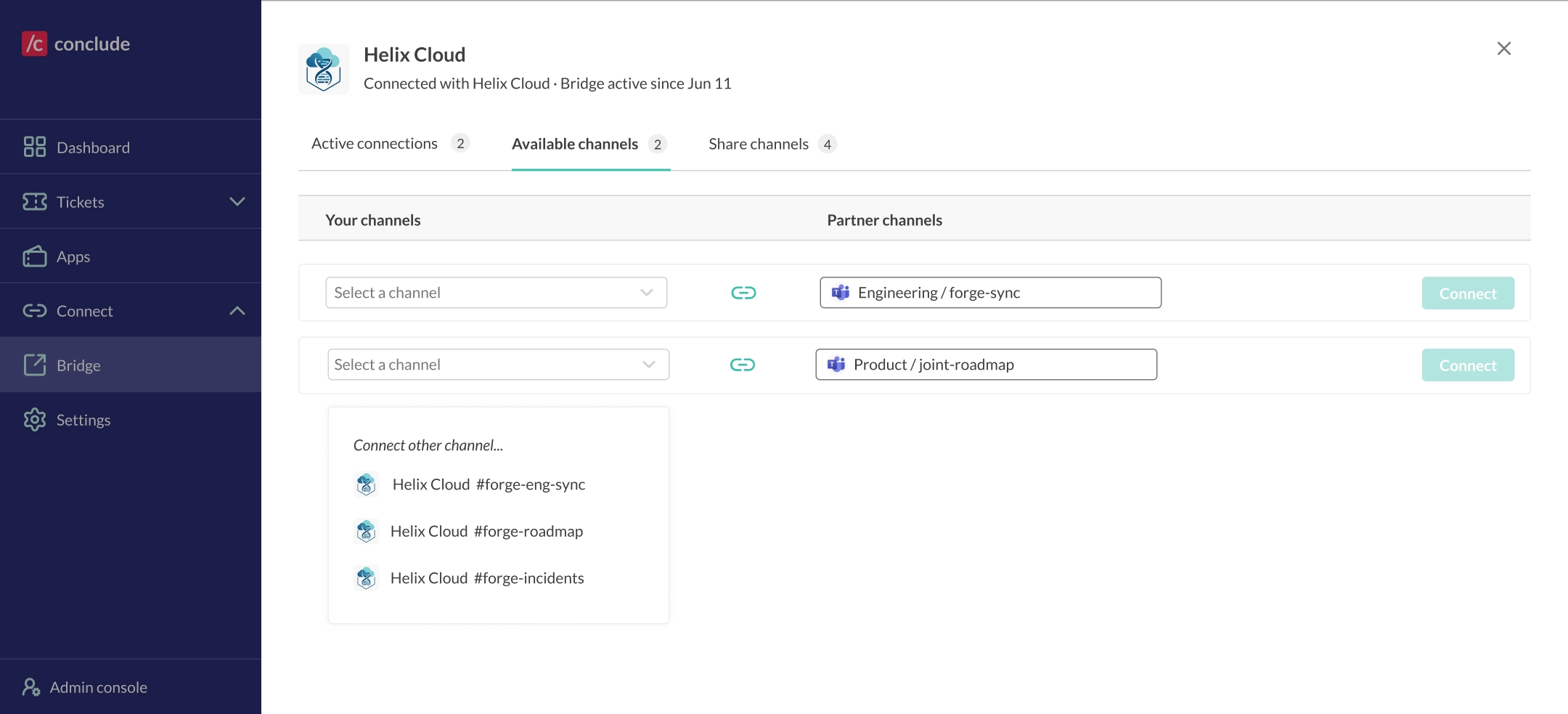Click the conclude logo icon
This screenshot has height=714, width=1568.
click(34, 44)
